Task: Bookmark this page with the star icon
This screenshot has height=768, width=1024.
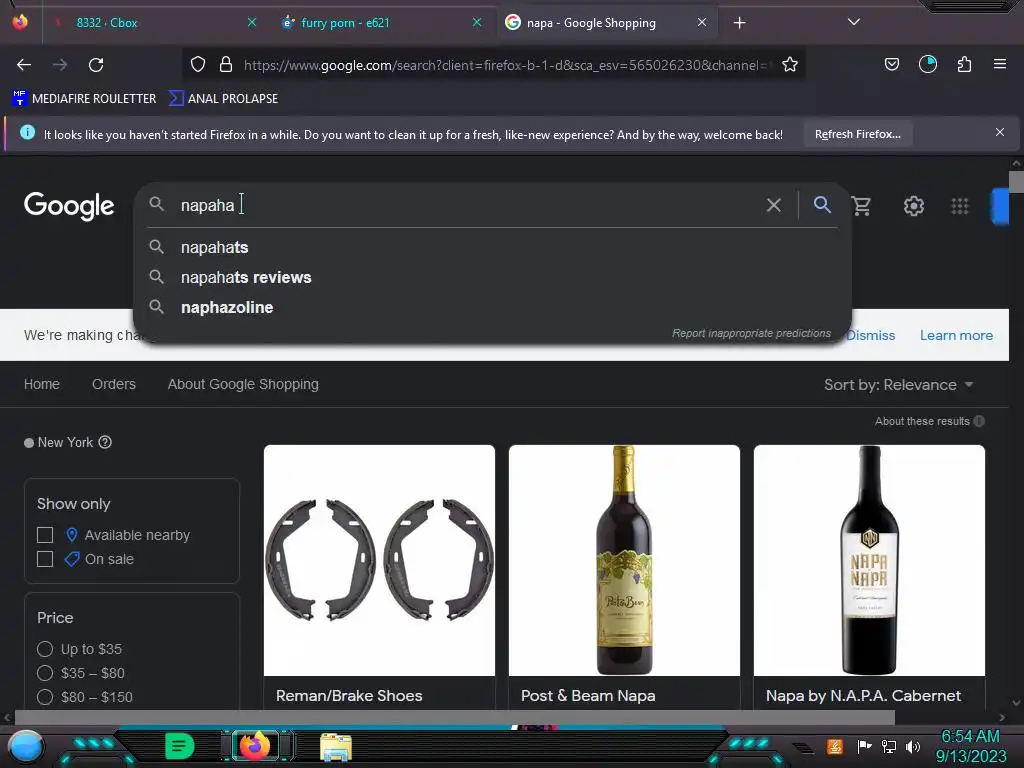Action: point(790,64)
